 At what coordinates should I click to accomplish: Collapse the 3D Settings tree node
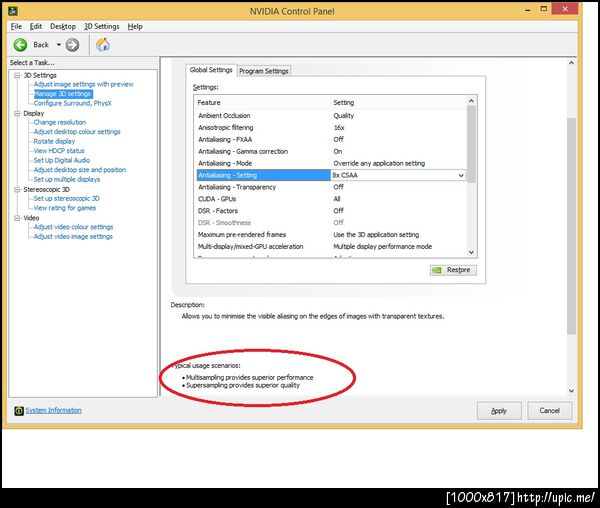pyautogui.click(x=17, y=75)
